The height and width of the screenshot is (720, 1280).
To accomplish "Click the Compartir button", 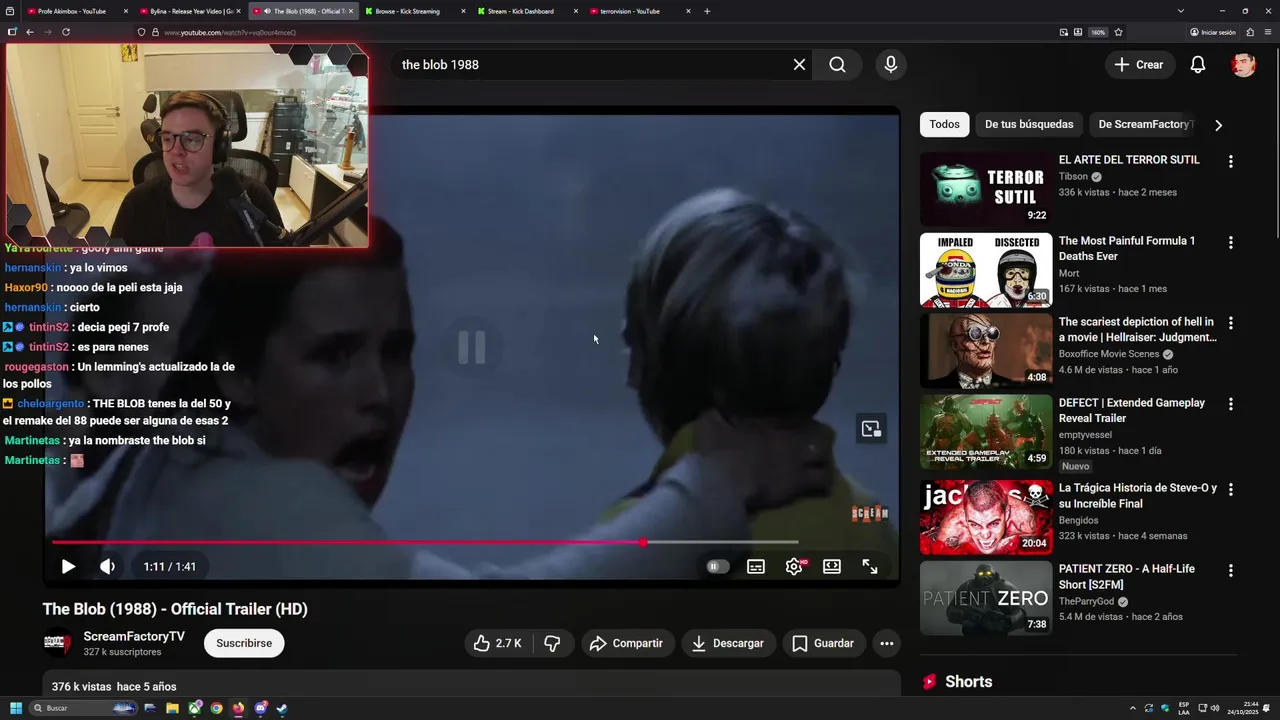I will point(627,643).
